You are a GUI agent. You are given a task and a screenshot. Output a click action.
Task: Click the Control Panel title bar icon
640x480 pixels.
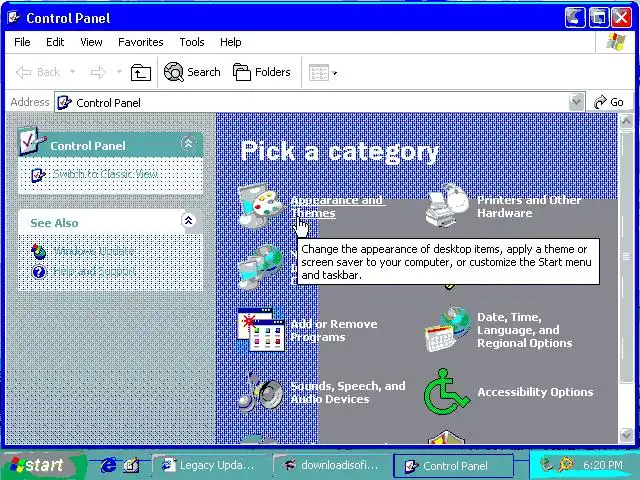[15, 18]
